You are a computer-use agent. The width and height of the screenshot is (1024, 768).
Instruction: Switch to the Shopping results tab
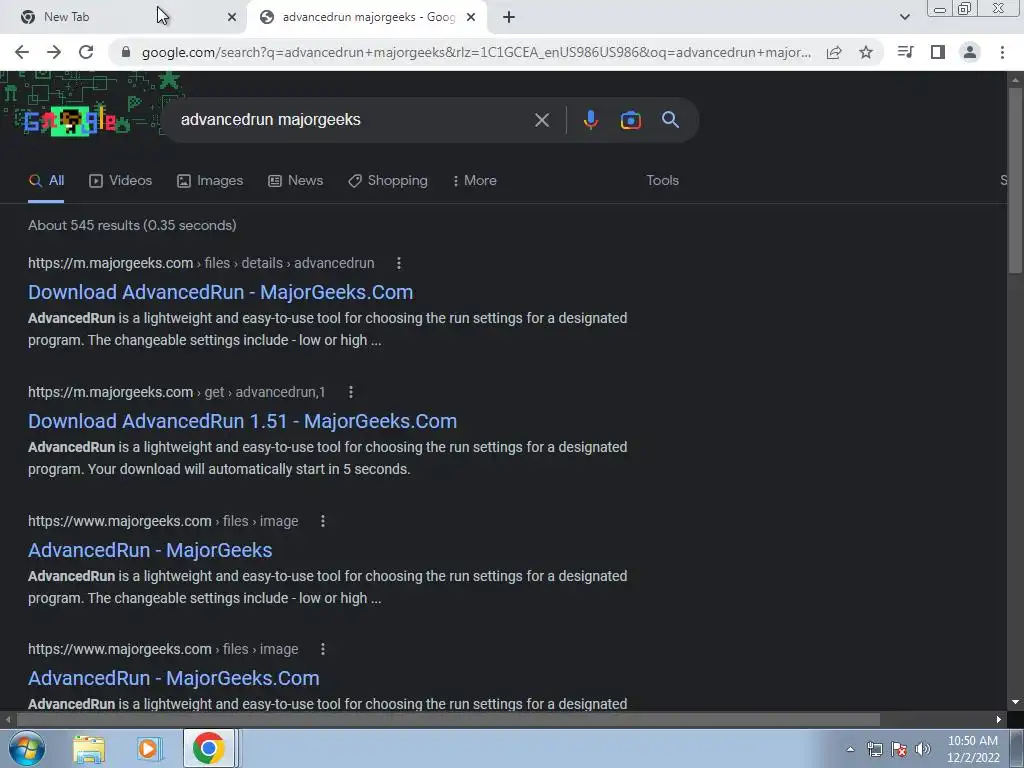click(x=388, y=181)
